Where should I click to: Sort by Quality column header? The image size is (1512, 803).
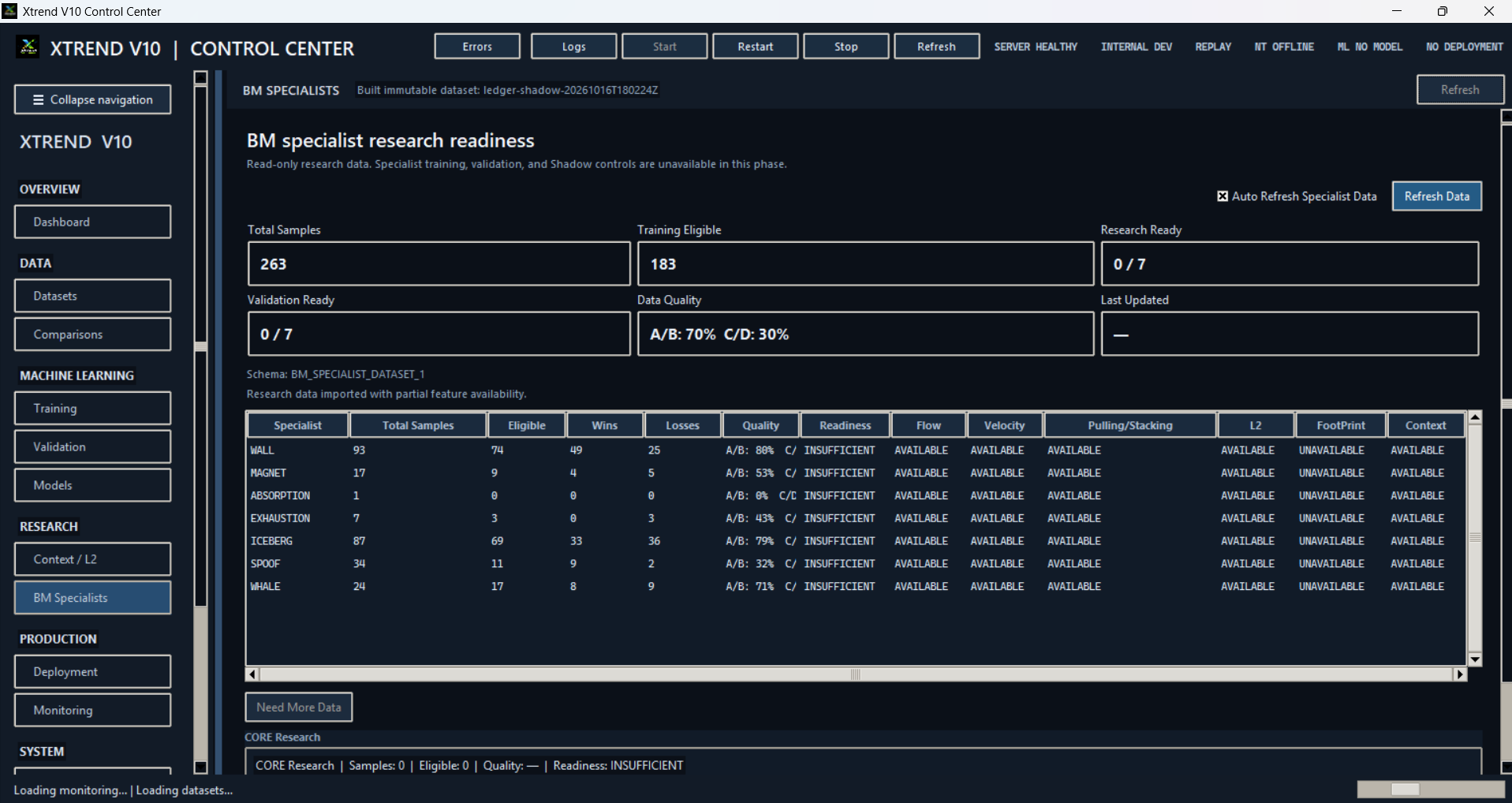coord(760,425)
